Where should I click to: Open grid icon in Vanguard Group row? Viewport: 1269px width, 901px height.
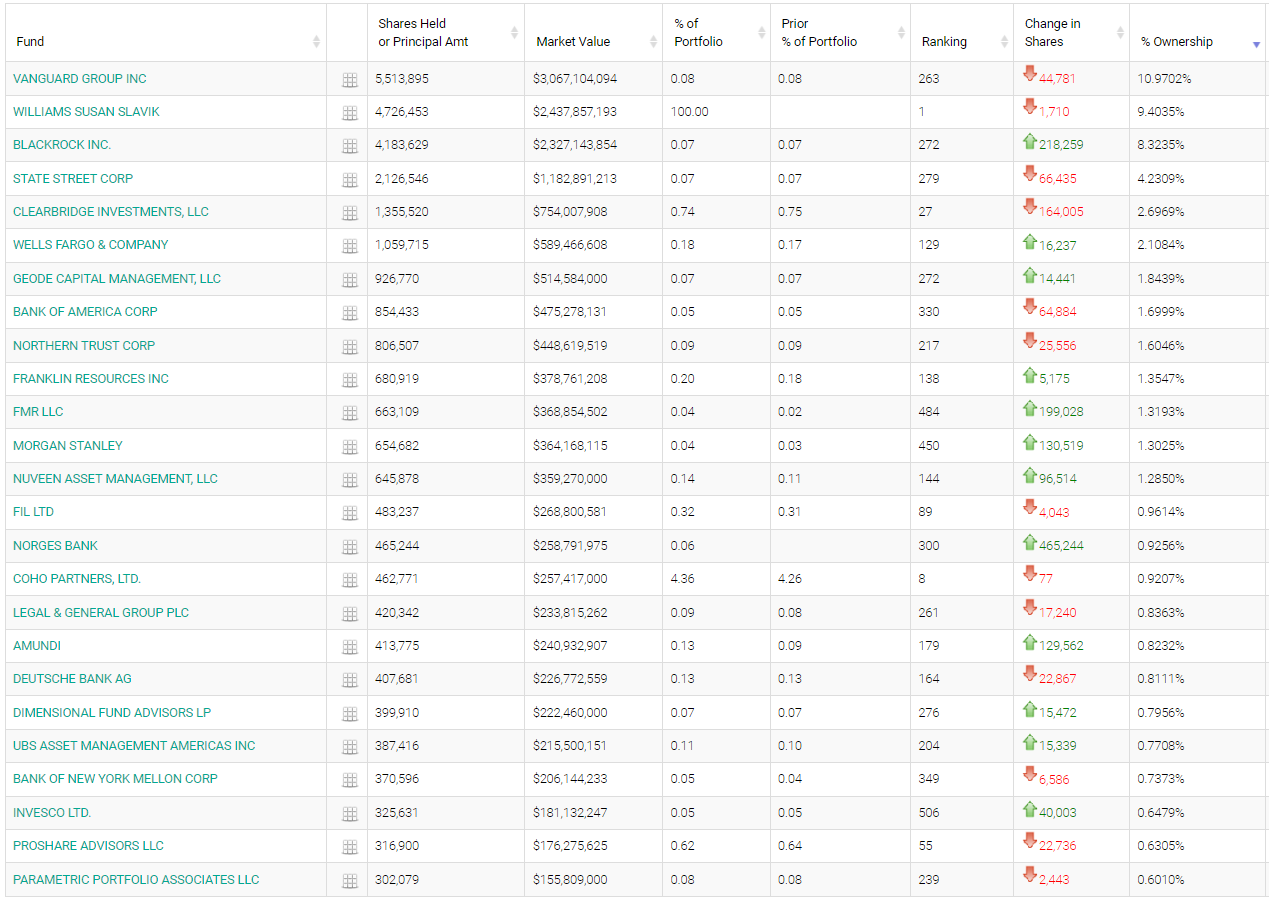(349, 80)
